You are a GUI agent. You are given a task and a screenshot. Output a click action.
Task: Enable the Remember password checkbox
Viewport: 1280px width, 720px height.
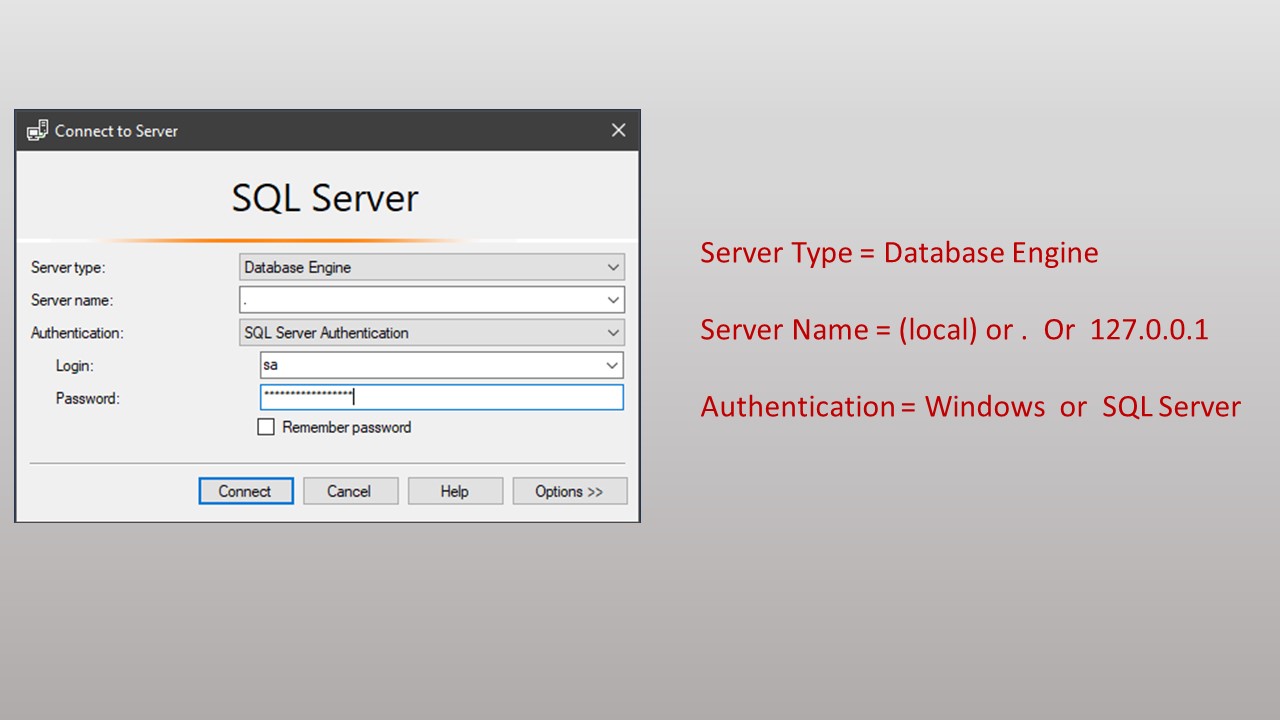pyautogui.click(x=266, y=426)
